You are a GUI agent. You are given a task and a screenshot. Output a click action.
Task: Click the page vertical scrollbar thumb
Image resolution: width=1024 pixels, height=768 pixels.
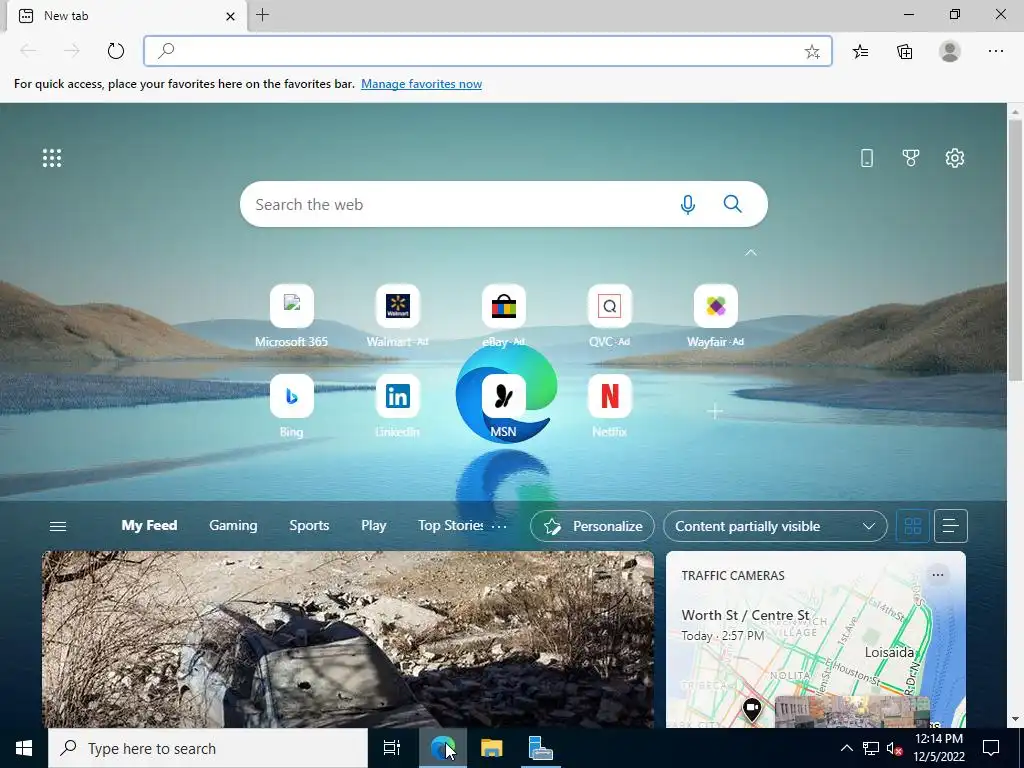pos(1015,249)
